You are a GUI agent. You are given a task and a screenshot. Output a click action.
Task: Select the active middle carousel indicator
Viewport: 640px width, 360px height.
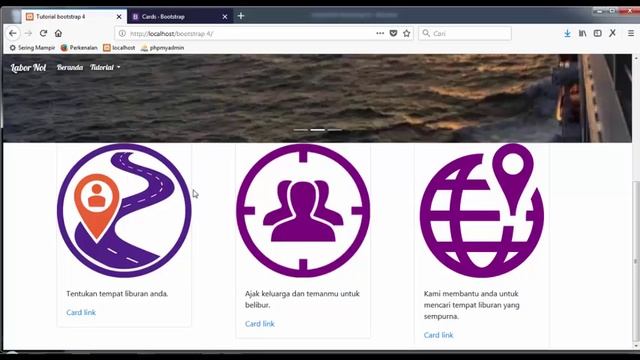[318, 130]
